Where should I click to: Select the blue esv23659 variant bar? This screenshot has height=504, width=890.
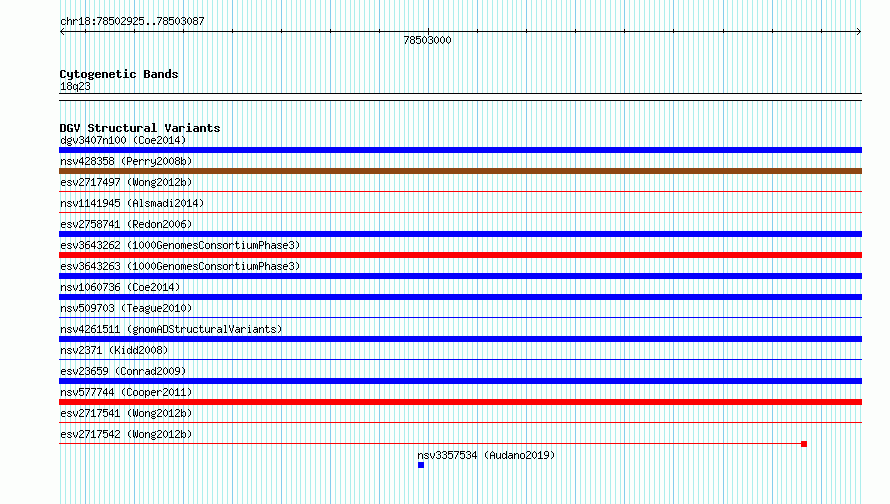click(x=460, y=381)
